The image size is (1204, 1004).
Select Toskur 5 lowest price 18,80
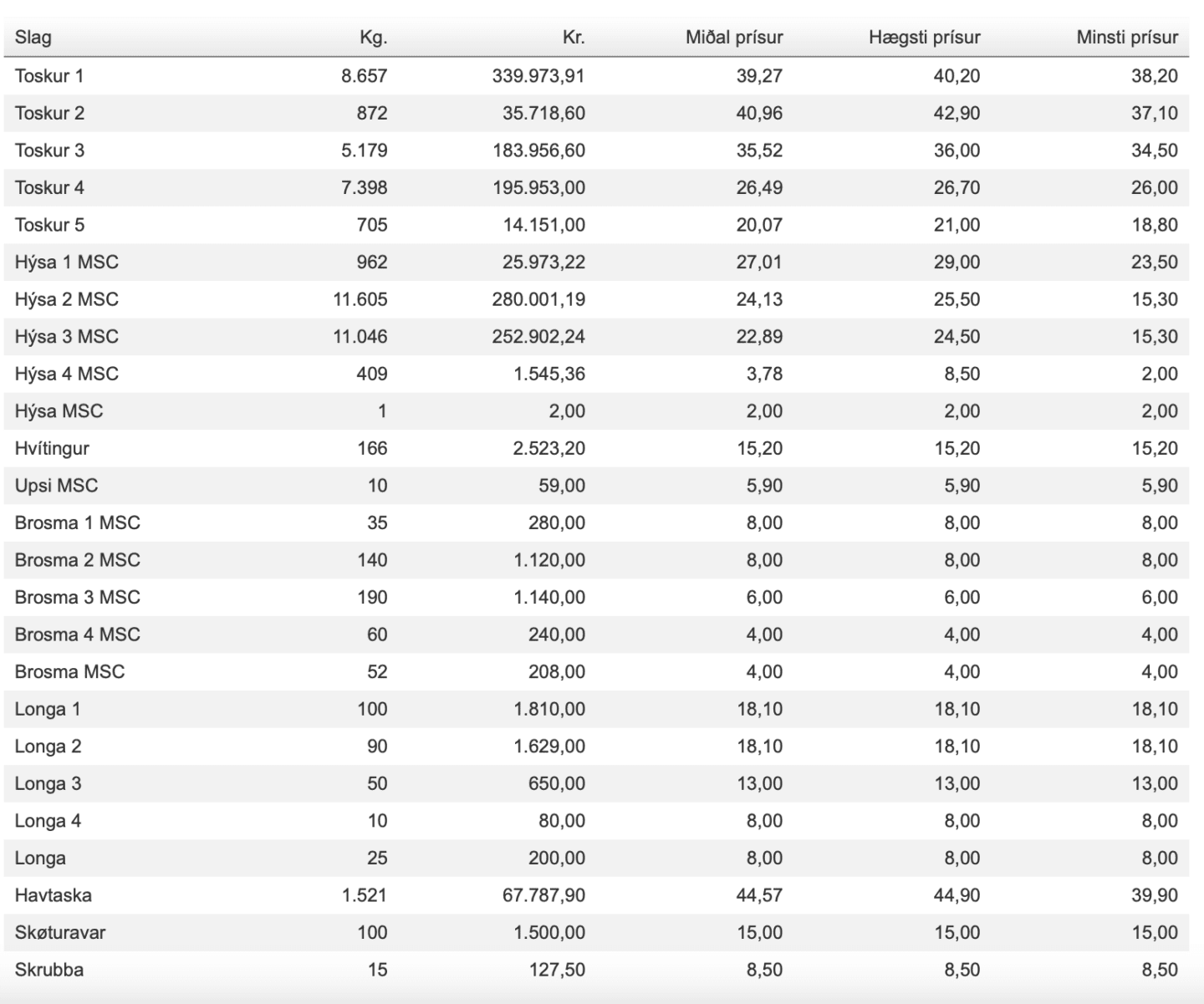coord(1155,225)
